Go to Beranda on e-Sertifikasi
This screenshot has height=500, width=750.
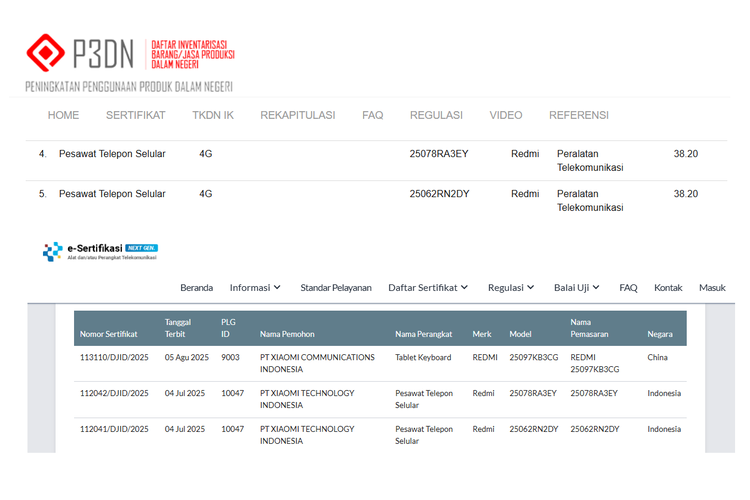(x=197, y=288)
